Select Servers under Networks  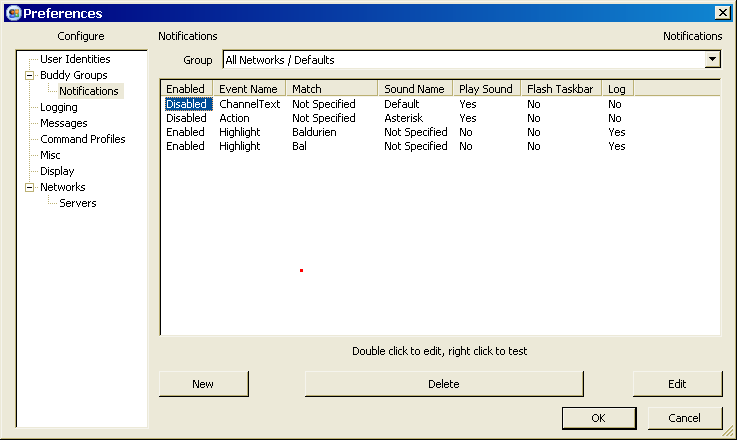click(78, 203)
